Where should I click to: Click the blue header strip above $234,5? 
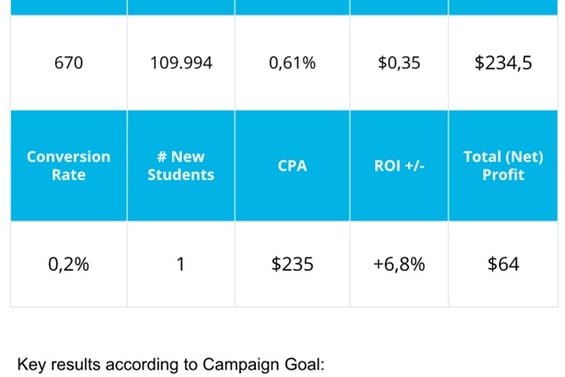(503, 7)
